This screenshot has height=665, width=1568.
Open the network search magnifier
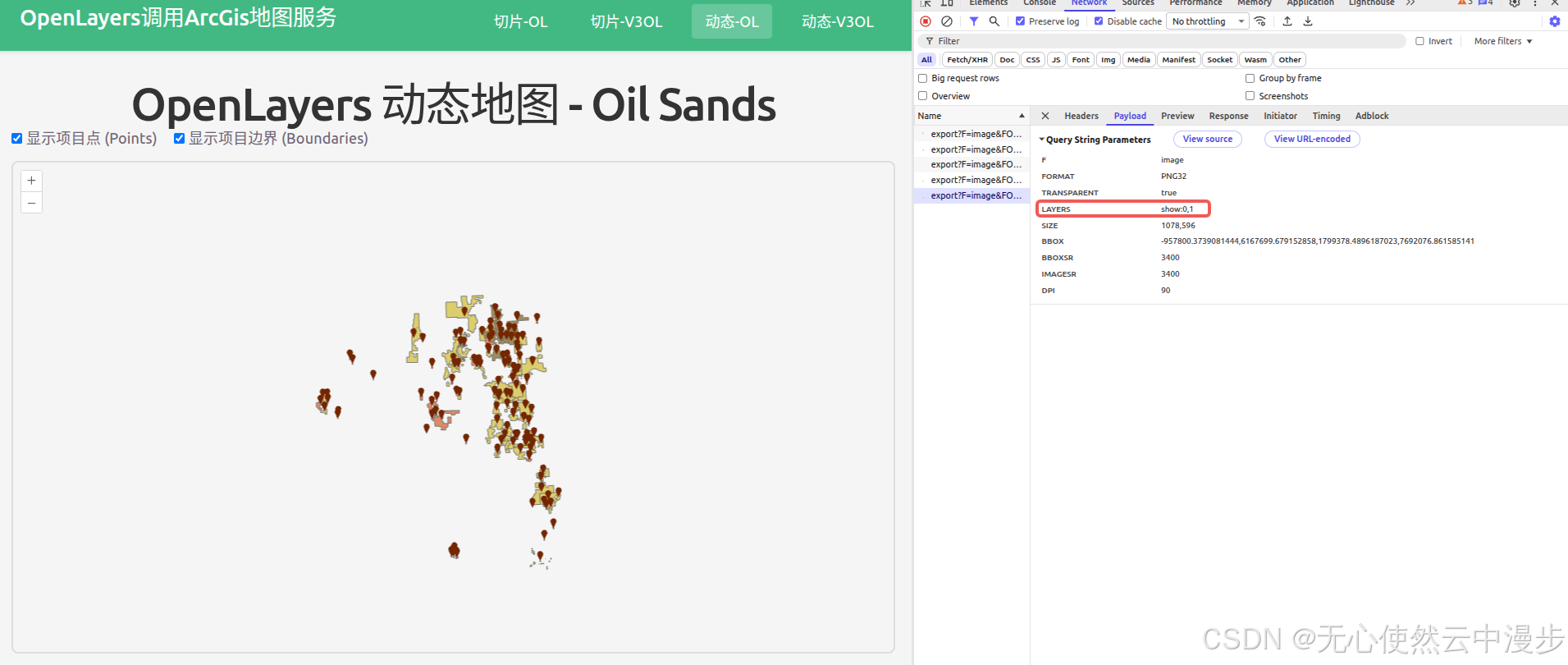point(994,21)
